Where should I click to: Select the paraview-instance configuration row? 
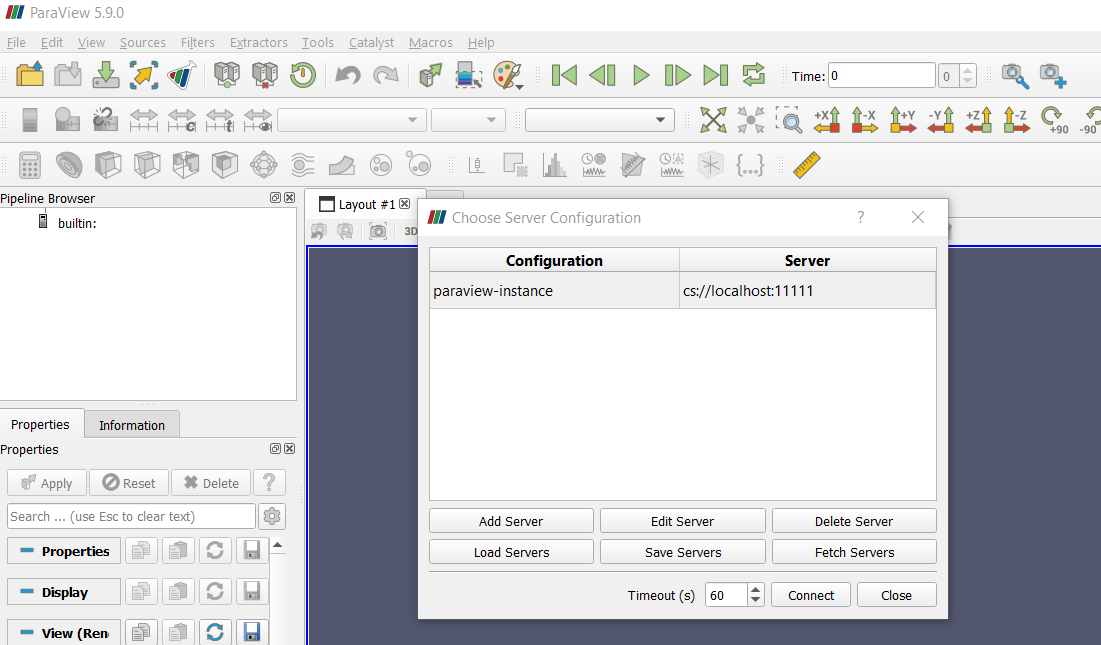pos(683,290)
